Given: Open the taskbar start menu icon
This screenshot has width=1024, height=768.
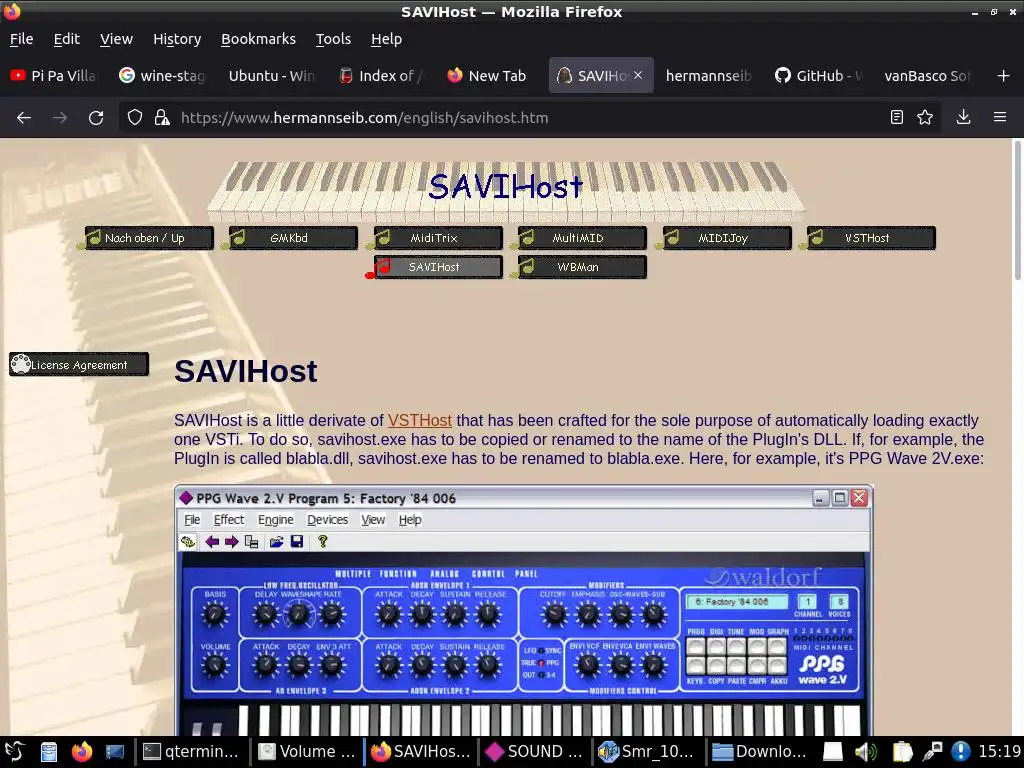Looking at the screenshot, I should (x=14, y=752).
